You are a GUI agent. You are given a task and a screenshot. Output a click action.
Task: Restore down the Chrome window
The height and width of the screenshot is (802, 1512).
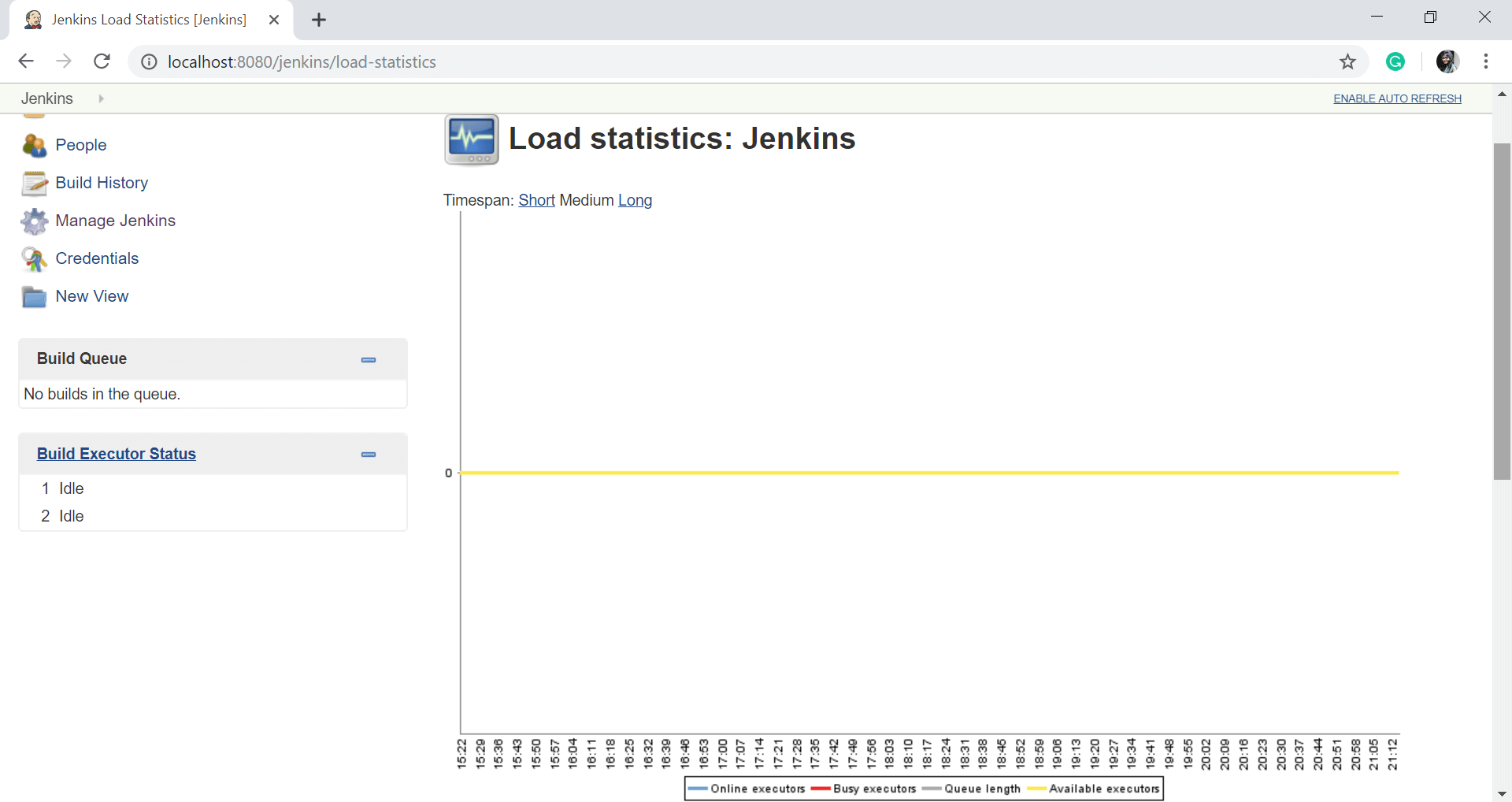point(1430,17)
